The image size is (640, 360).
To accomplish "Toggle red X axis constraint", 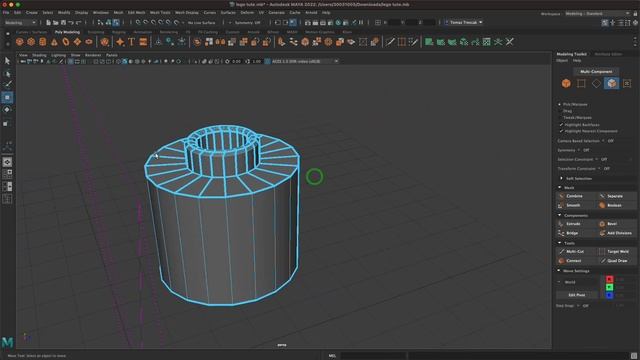I will [609, 279].
